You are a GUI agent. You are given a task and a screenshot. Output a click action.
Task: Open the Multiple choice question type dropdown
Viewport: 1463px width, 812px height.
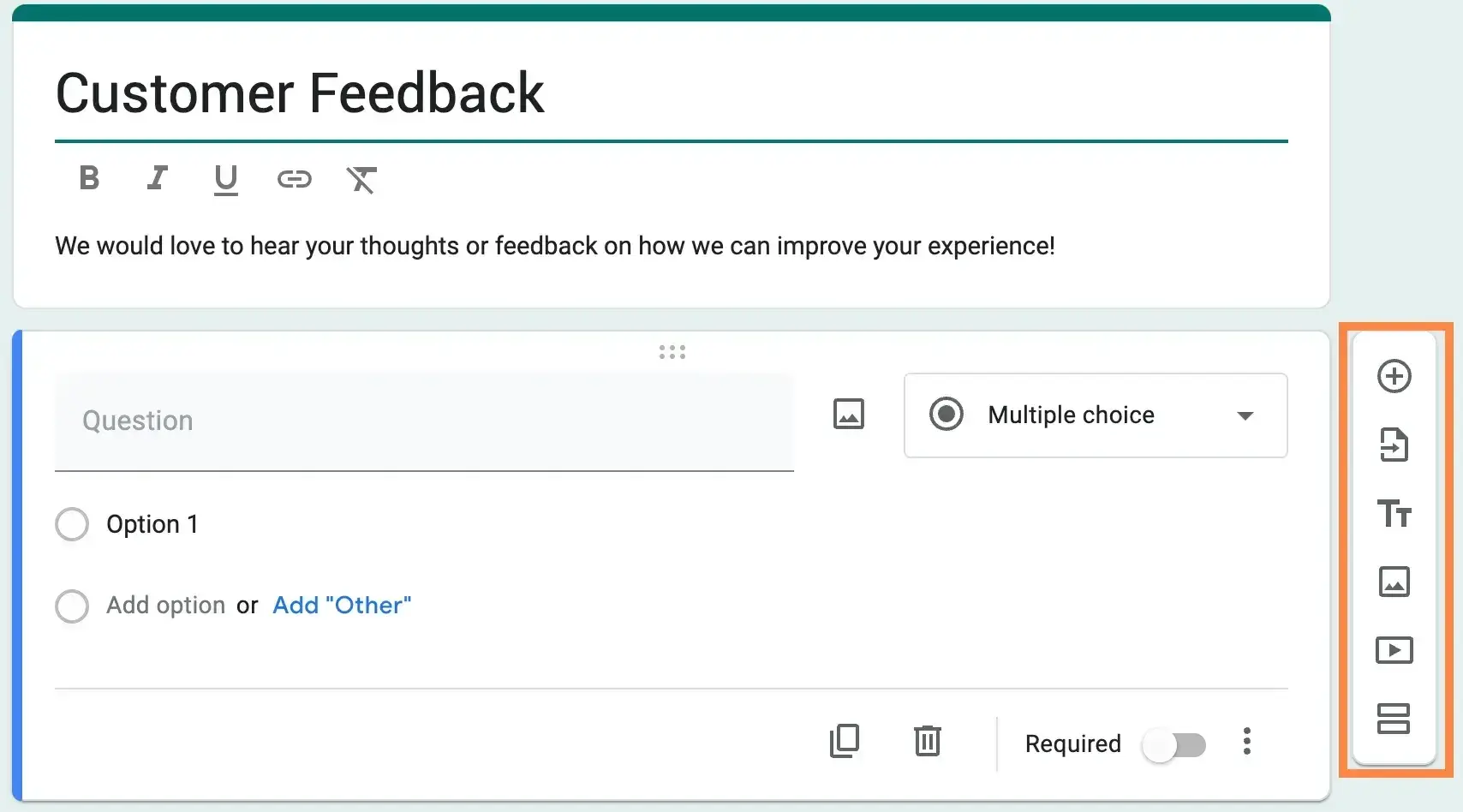pos(1095,415)
